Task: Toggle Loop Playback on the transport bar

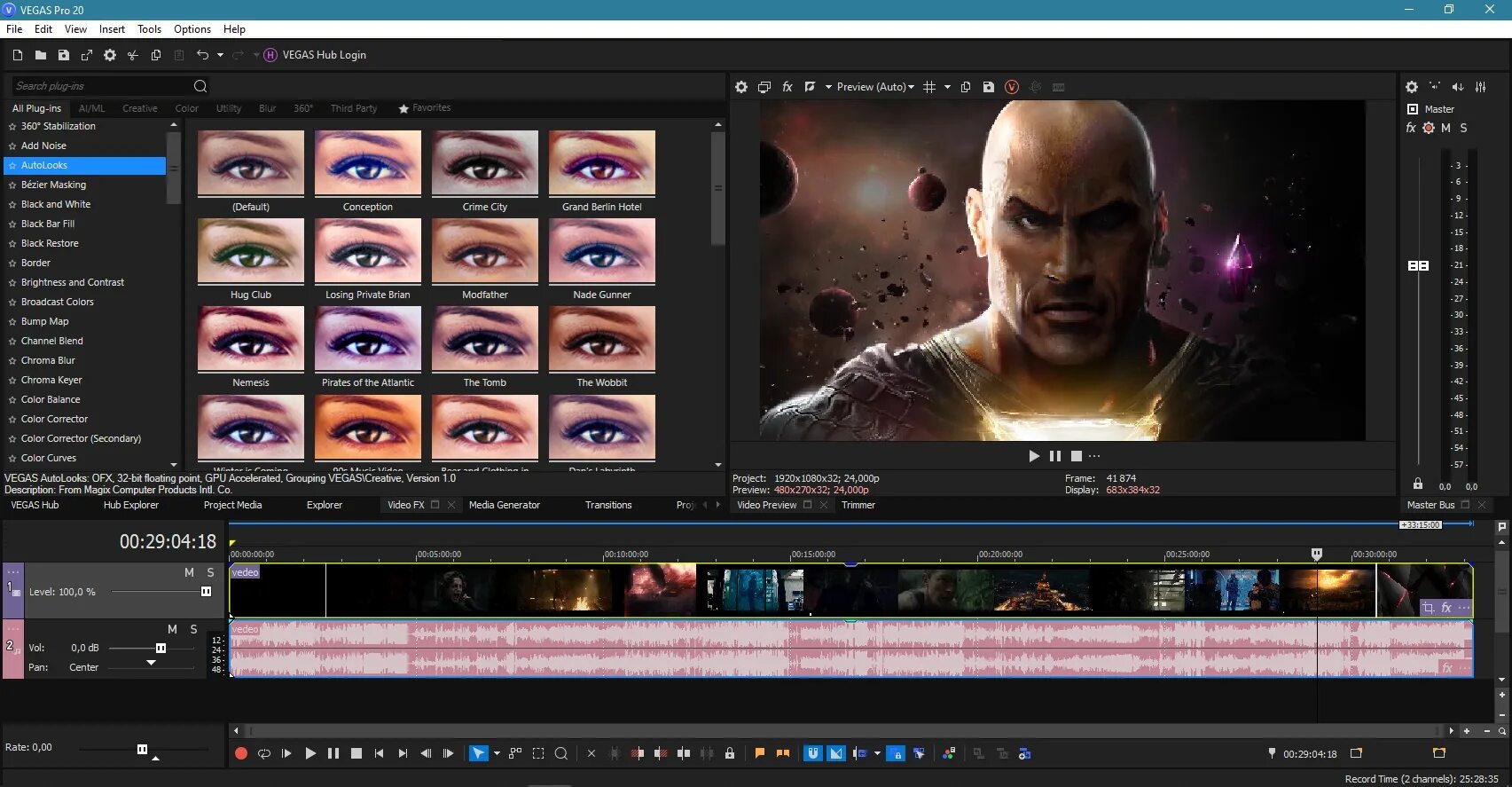Action: pos(263,753)
